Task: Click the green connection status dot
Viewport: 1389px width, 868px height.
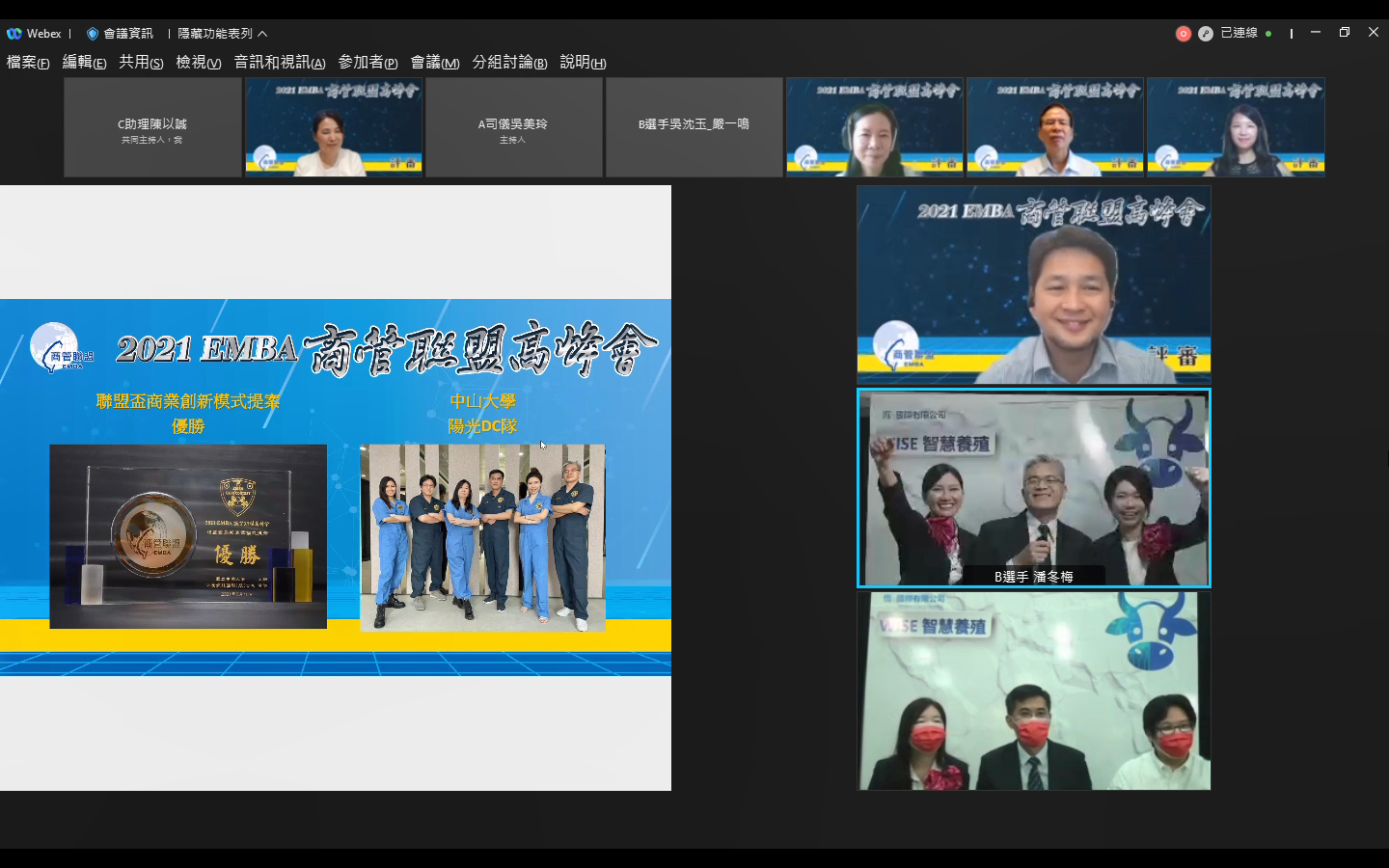Action: tap(1268, 34)
